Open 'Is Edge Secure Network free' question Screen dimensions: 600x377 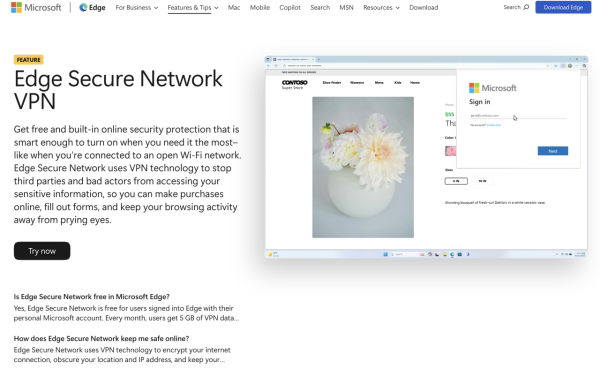(91, 297)
